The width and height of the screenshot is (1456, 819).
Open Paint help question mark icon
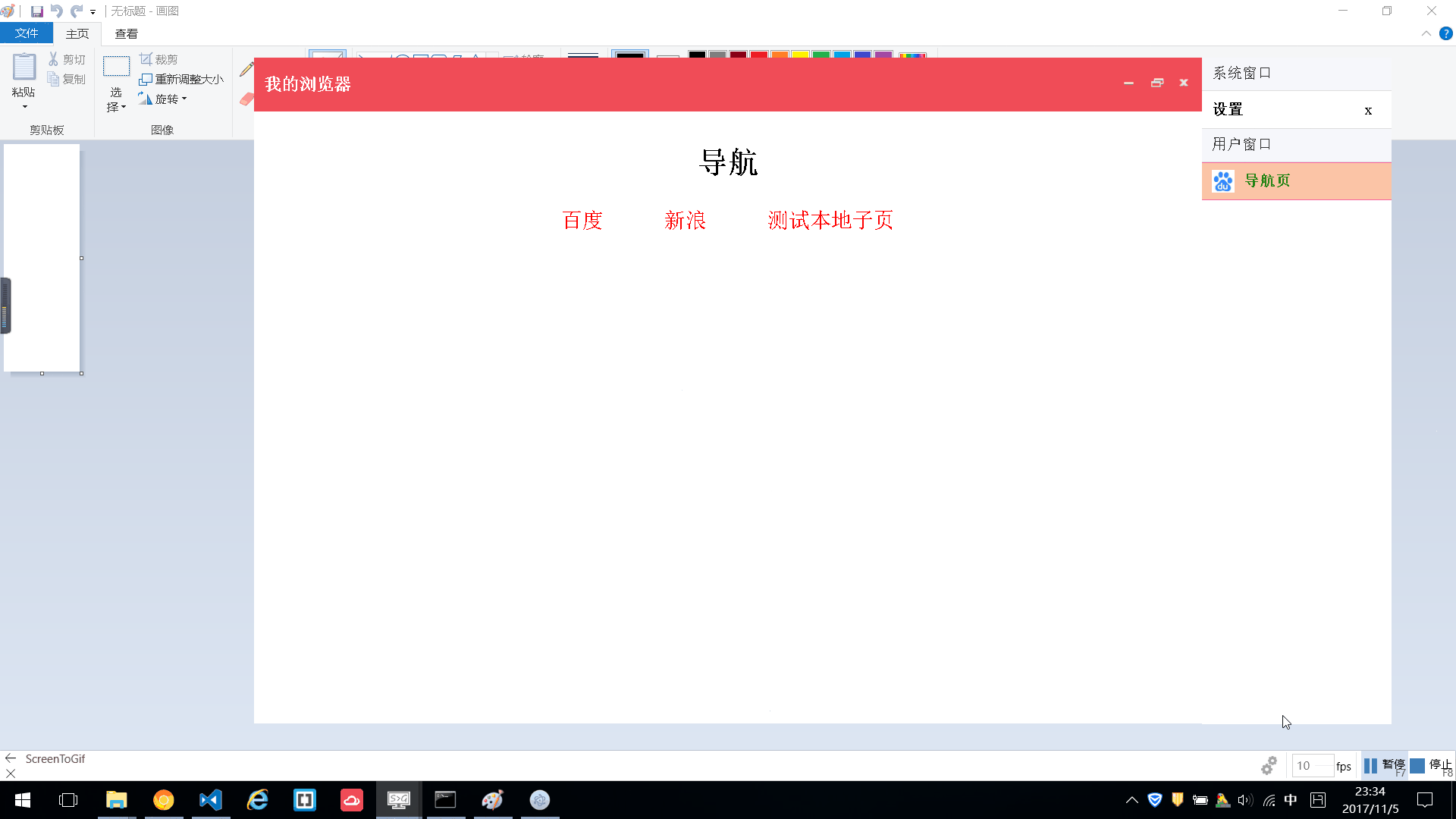tap(1446, 33)
